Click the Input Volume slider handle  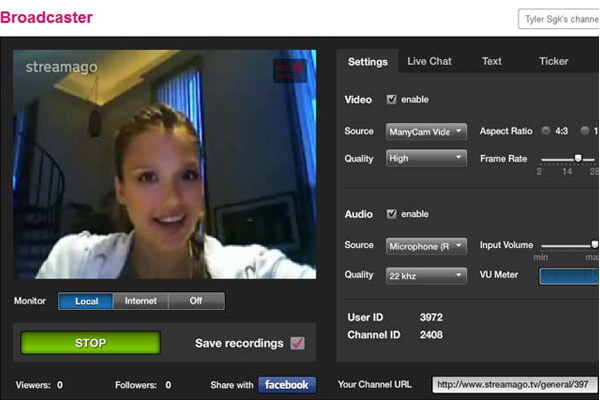(595, 244)
